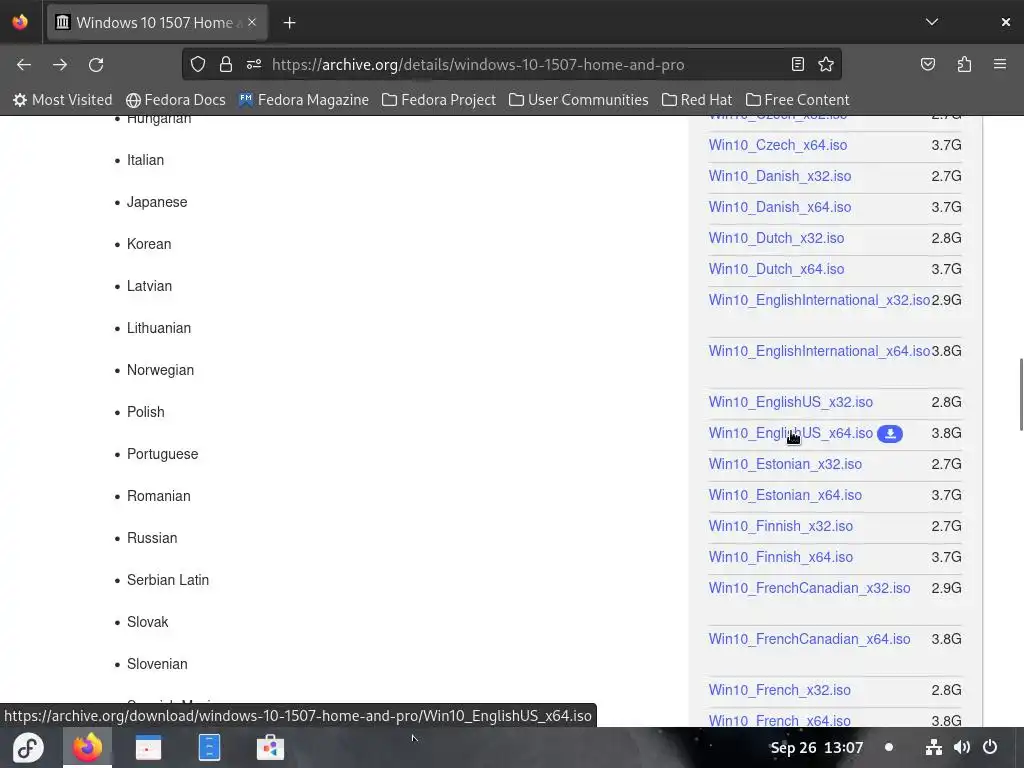The width and height of the screenshot is (1024, 768).
Task: Click notification dot beside the clock
Action: (889, 747)
